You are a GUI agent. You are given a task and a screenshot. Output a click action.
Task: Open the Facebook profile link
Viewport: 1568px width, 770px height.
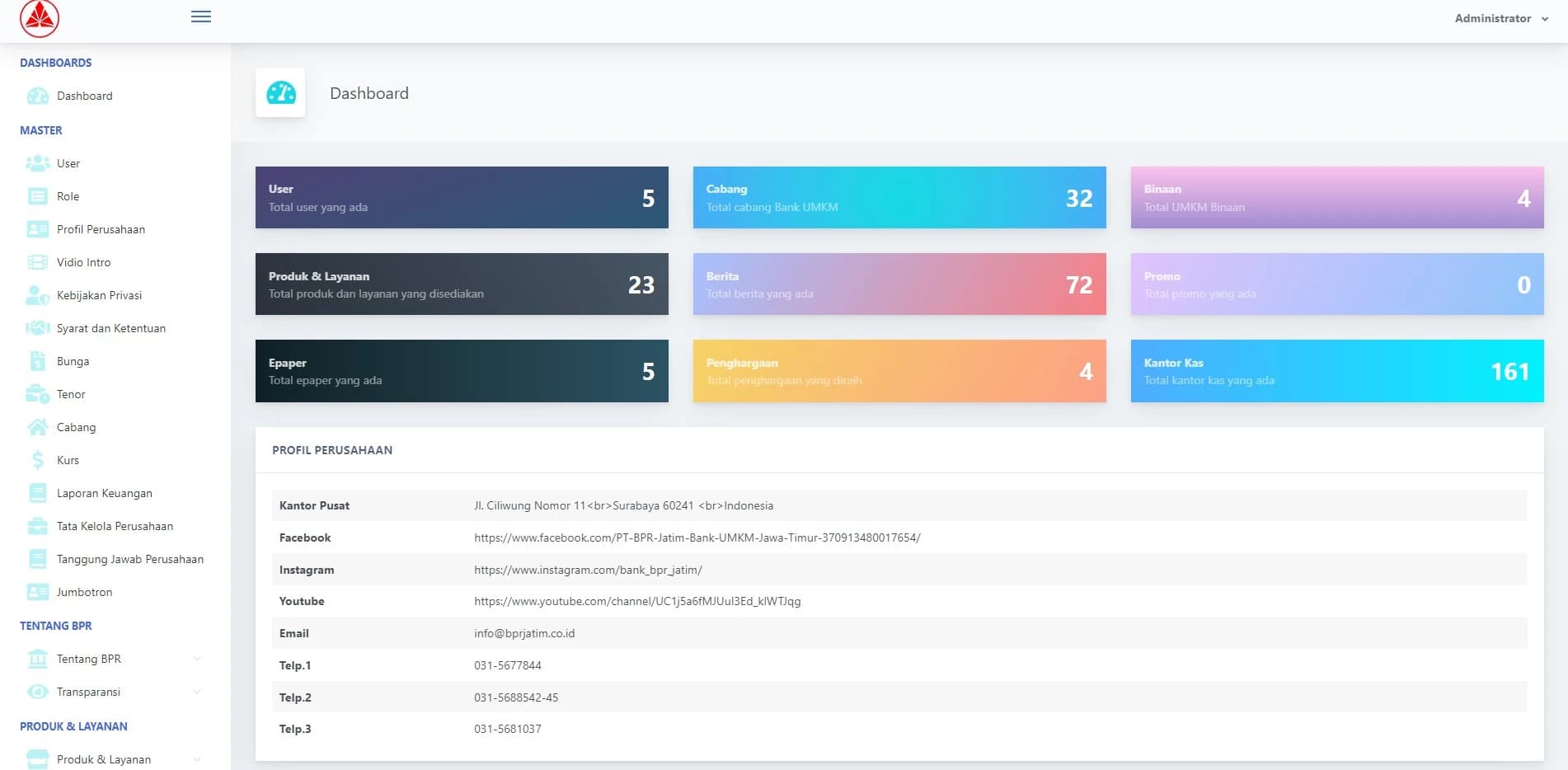697,537
